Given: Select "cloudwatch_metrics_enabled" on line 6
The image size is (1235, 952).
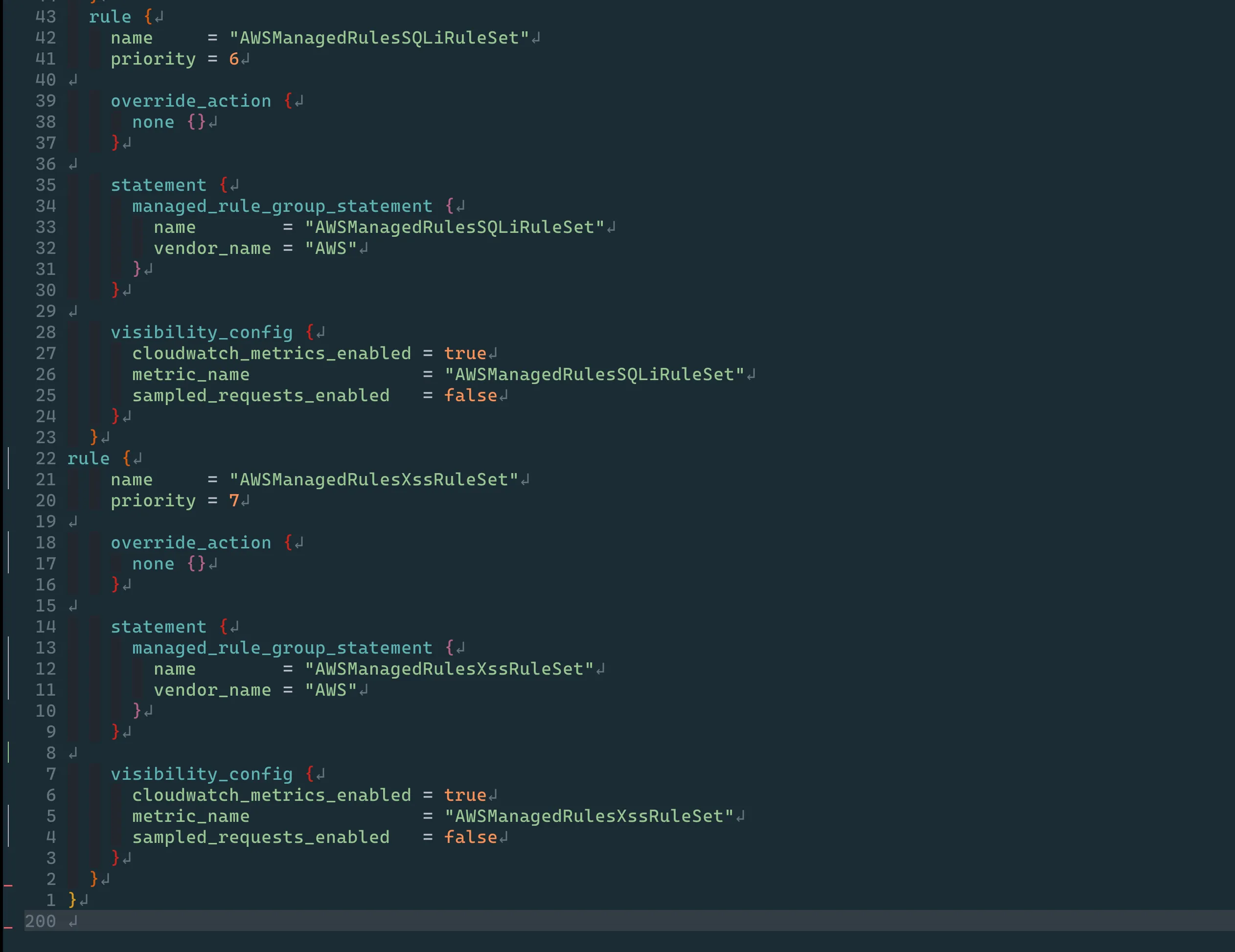Looking at the screenshot, I should pos(272,795).
